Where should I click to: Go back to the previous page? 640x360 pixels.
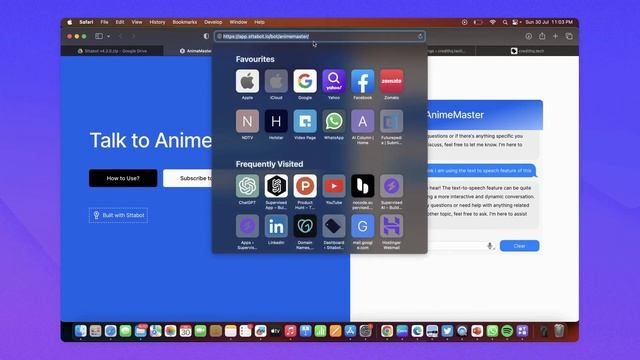pos(120,36)
